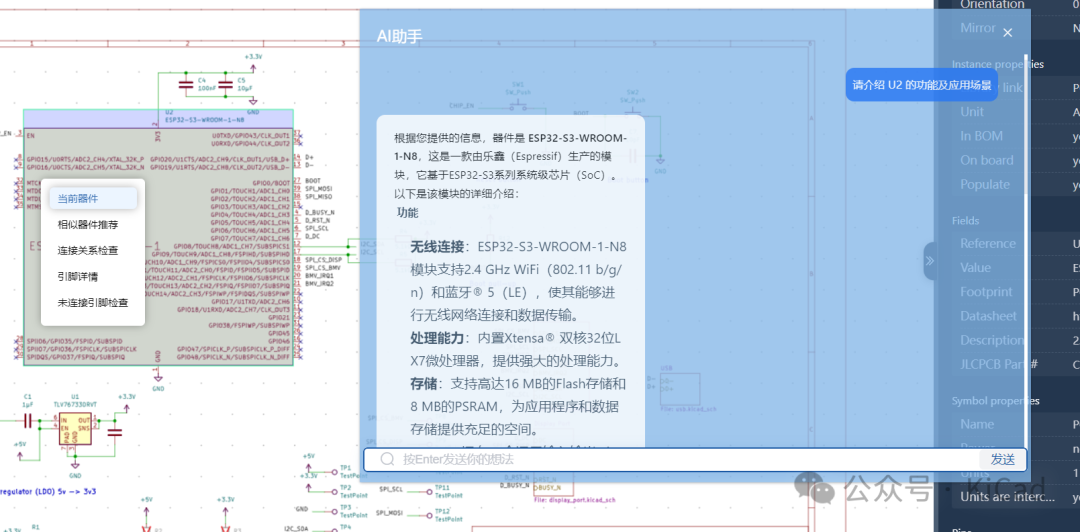The height and width of the screenshot is (532, 1080).
Task: Choose 未连接引脚检查 menu entry
Action: pos(93,303)
